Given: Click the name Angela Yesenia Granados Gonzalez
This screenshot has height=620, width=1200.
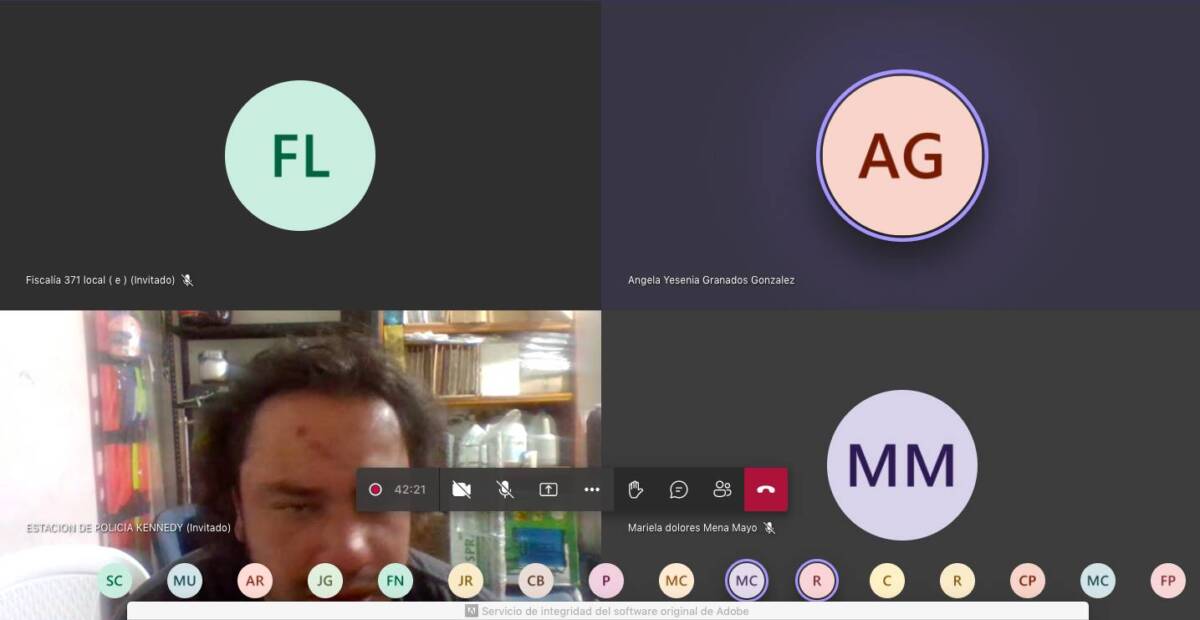Looking at the screenshot, I should [x=711, y=280].
